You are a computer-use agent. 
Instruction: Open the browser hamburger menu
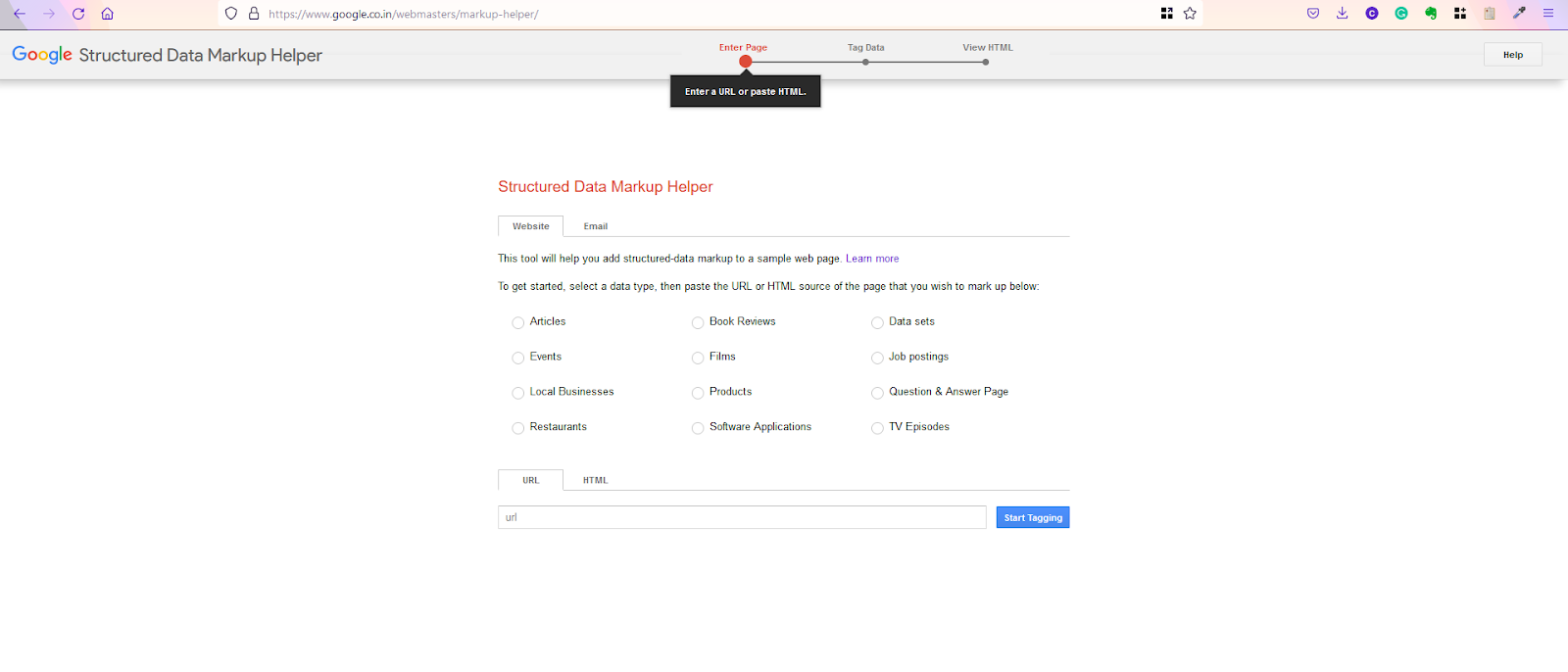[x=1548, y=14]
